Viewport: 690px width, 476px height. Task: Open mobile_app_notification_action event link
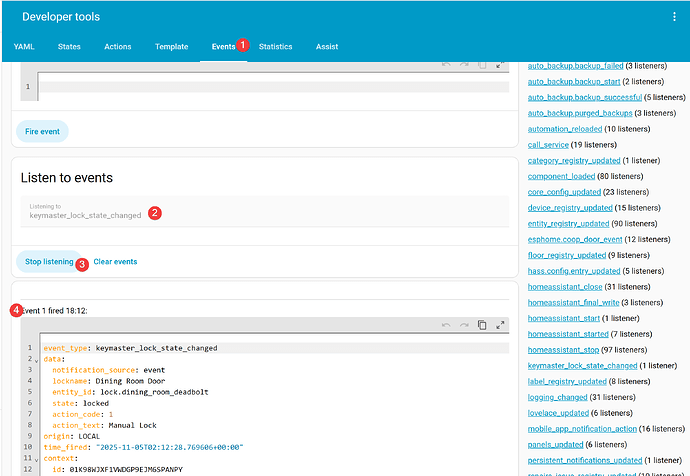582,429
